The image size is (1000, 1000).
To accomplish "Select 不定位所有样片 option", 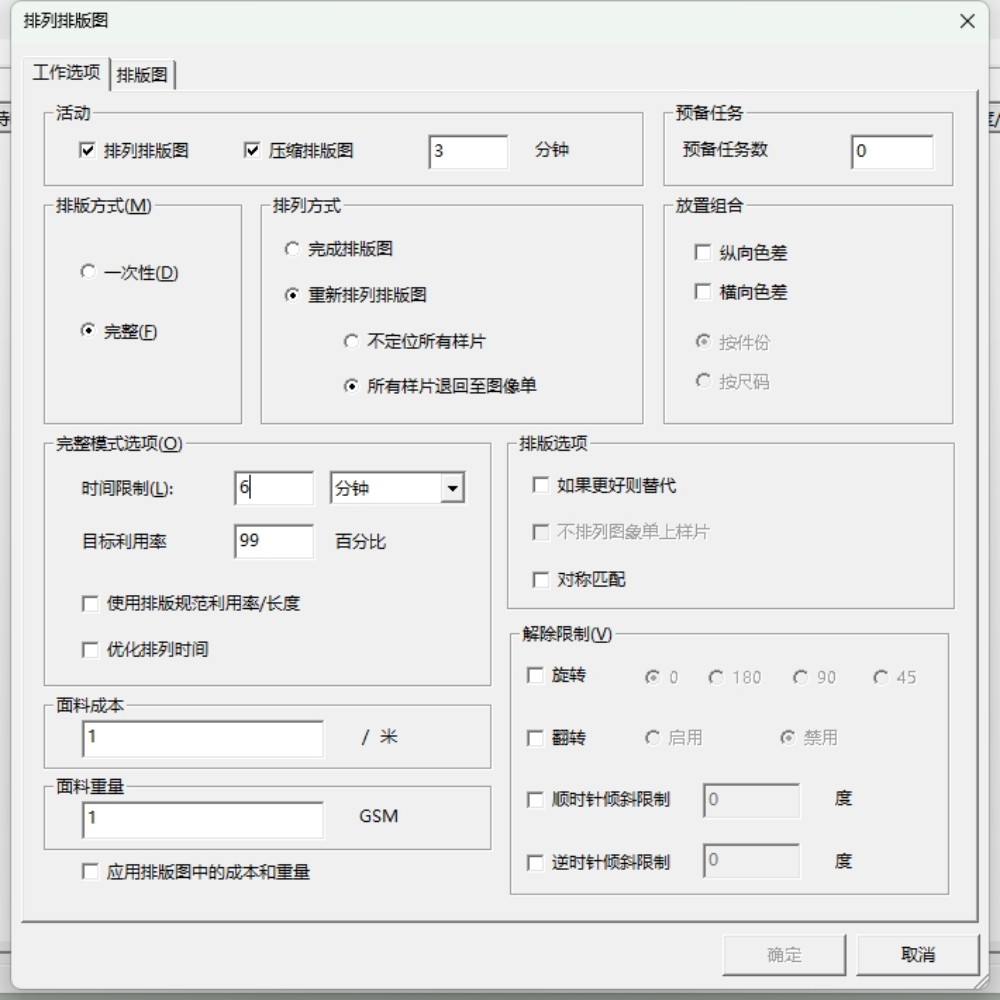I will 351,341.
